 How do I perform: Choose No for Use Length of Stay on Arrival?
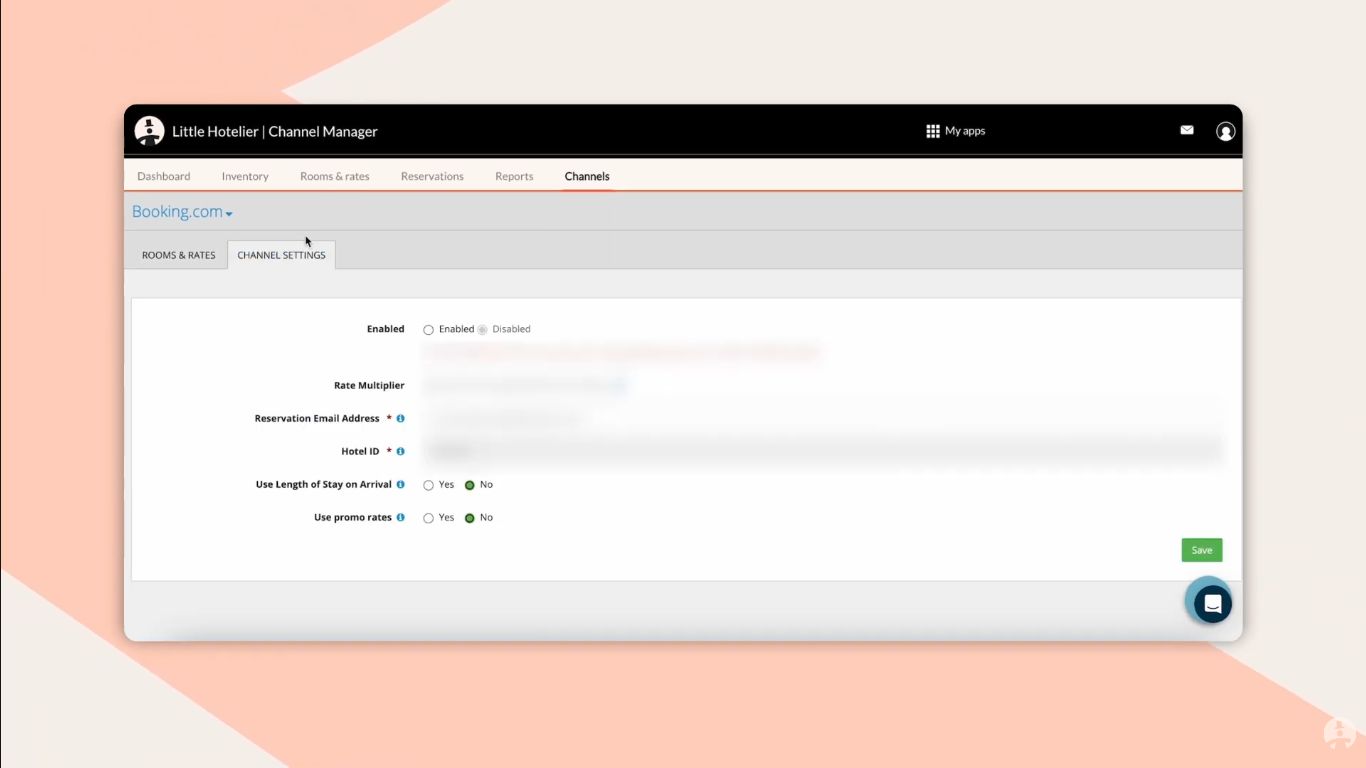coord(470,485)
